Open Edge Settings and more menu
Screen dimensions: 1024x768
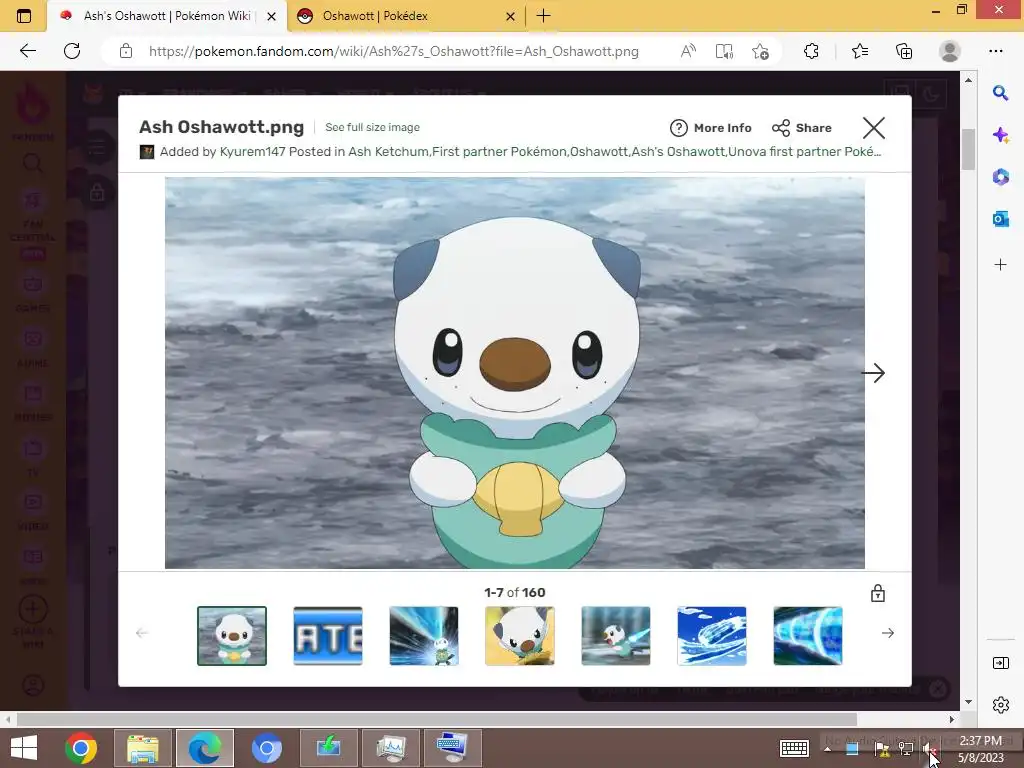tap(996, 51)
